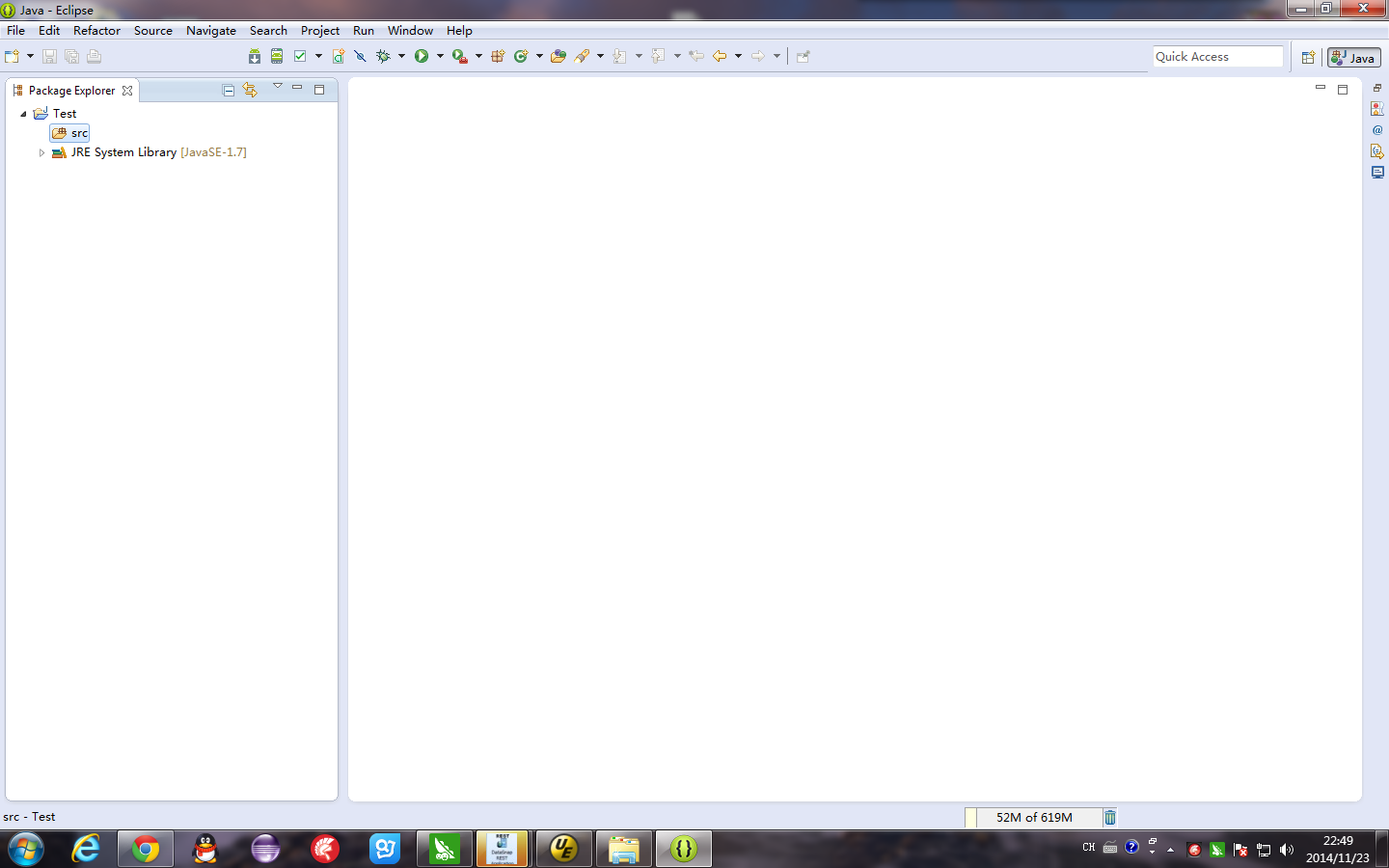Select the Test project

(x=55, y=114)
